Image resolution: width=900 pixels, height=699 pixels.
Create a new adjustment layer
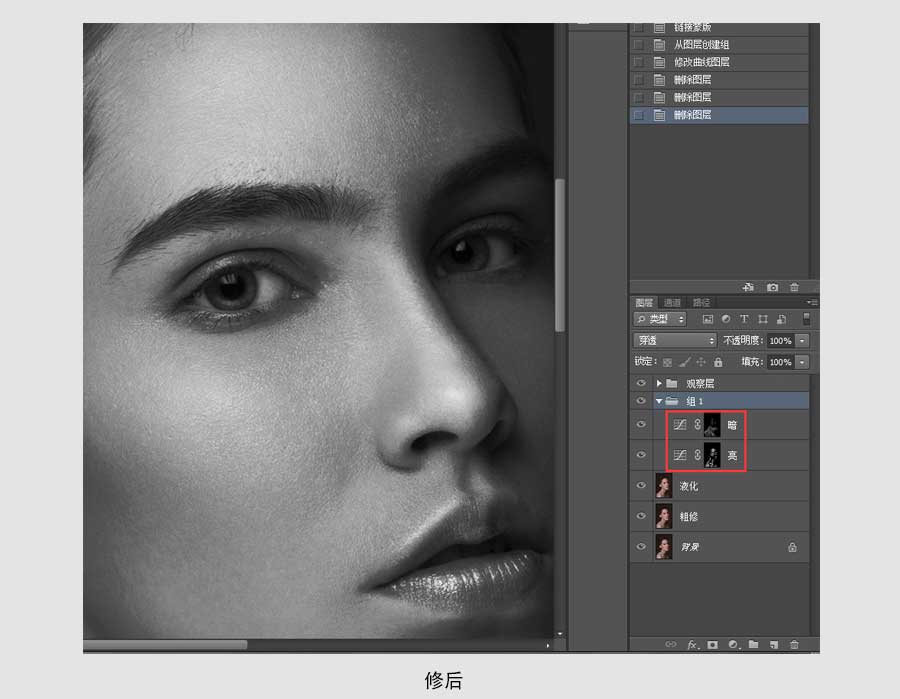coord(733,645)
